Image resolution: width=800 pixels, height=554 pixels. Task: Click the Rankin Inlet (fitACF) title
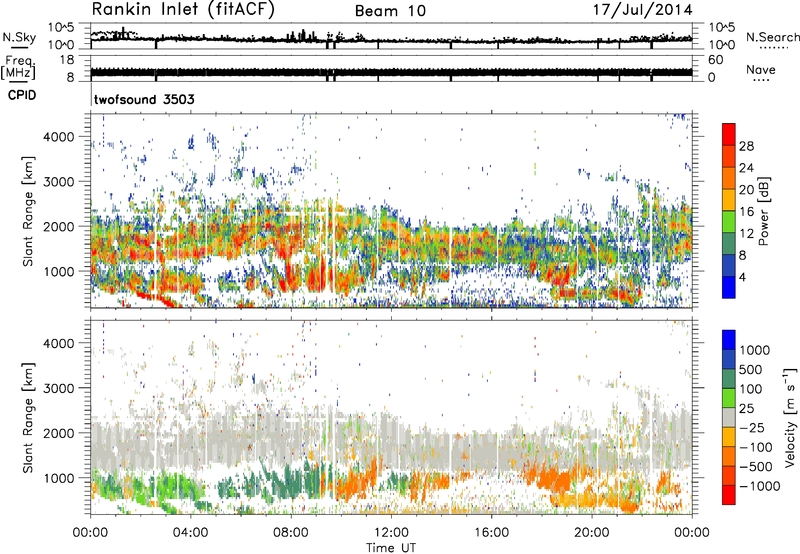click(x=183, y=9)
